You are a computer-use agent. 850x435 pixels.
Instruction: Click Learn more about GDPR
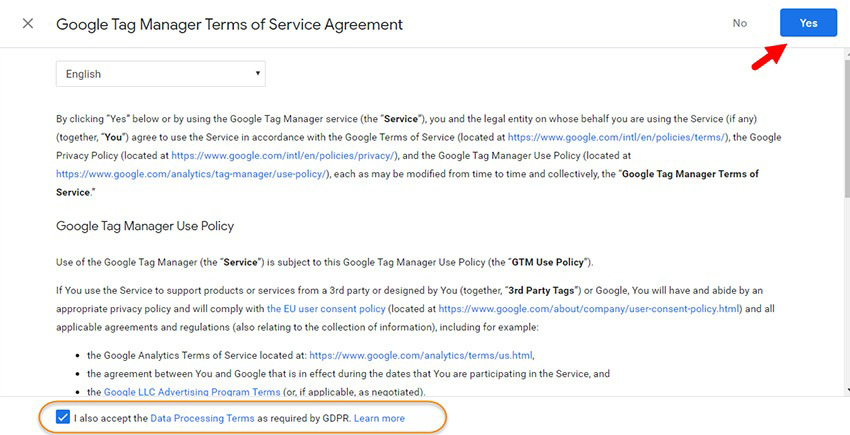(x=379, y=418)
